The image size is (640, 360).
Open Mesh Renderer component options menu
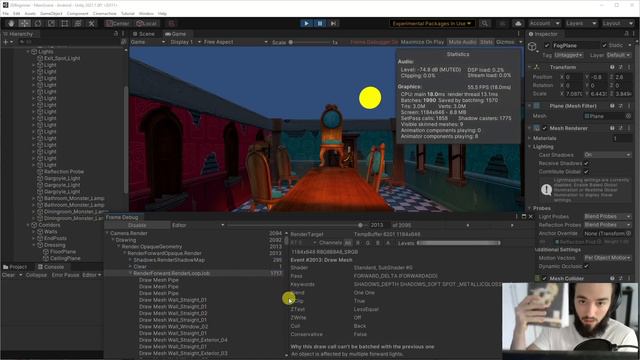click(629, 128)
